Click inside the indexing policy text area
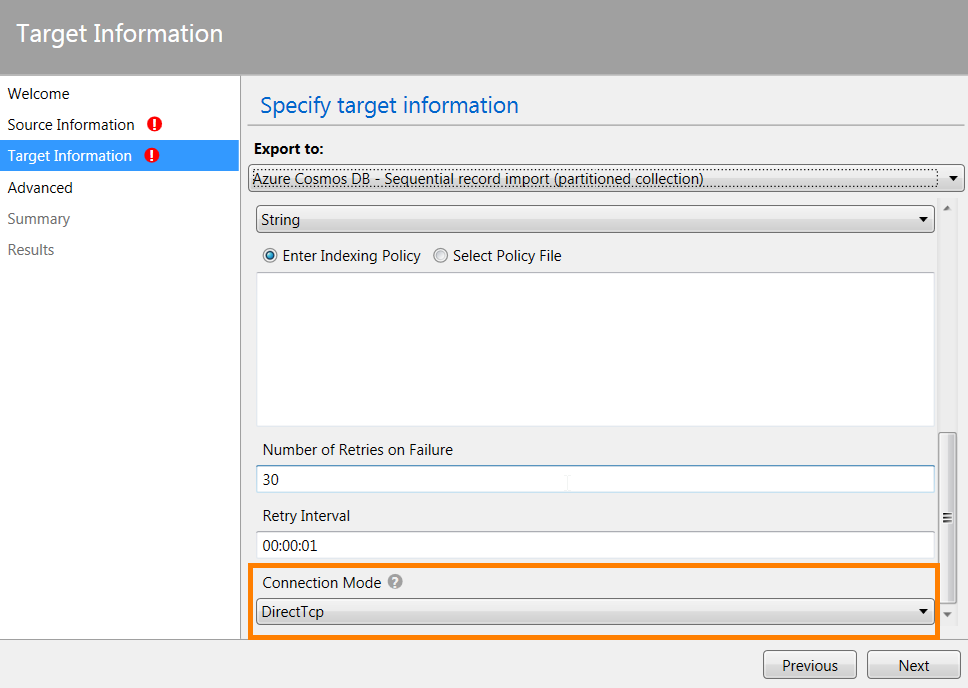 coord(595,349)
